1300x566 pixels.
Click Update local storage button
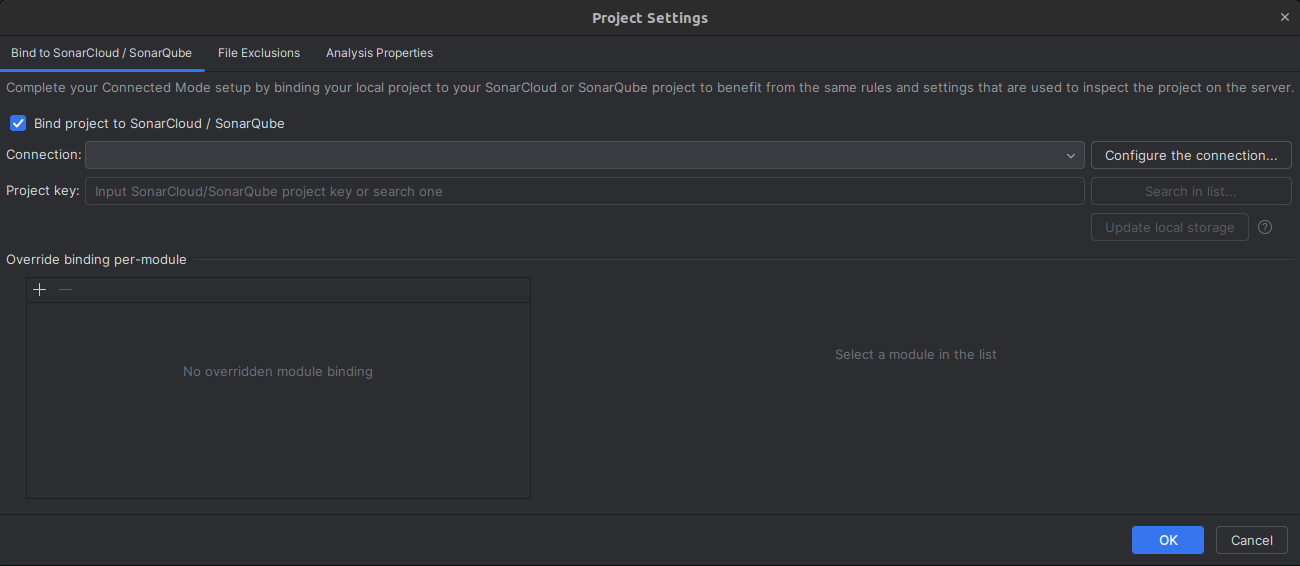[1170, 227]
